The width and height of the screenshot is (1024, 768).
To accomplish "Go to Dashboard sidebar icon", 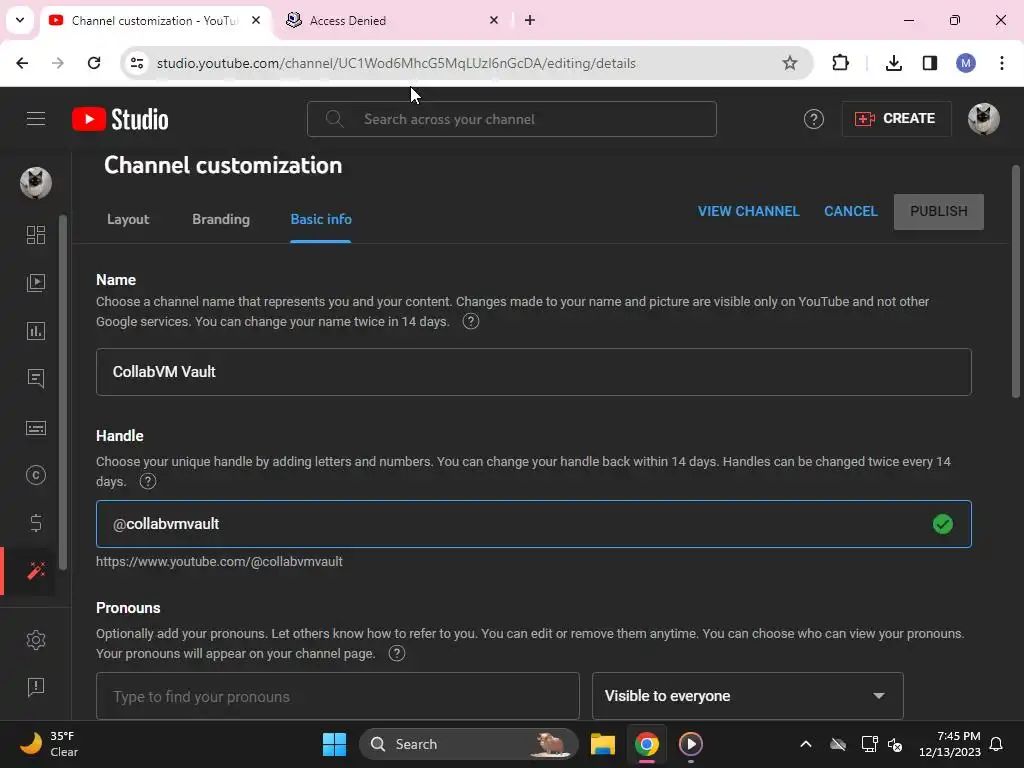I will 36,234.
